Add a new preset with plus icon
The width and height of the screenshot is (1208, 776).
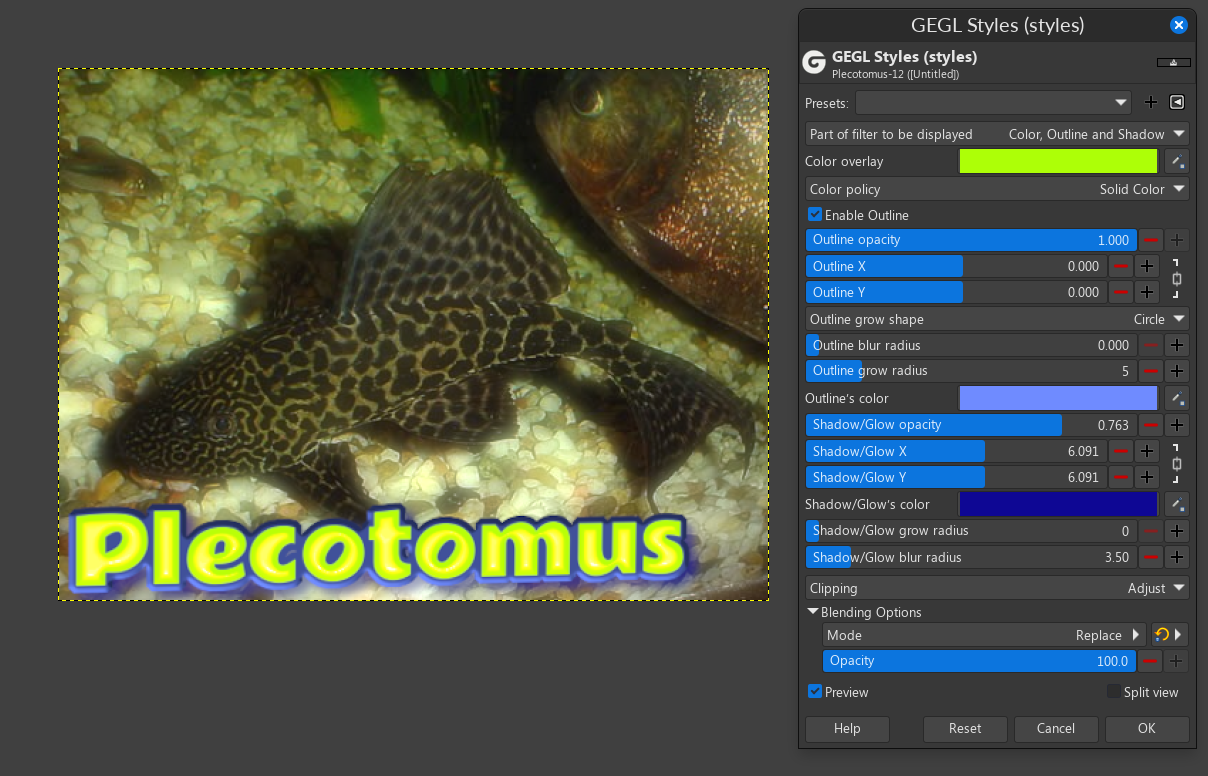pos(1150,102)
